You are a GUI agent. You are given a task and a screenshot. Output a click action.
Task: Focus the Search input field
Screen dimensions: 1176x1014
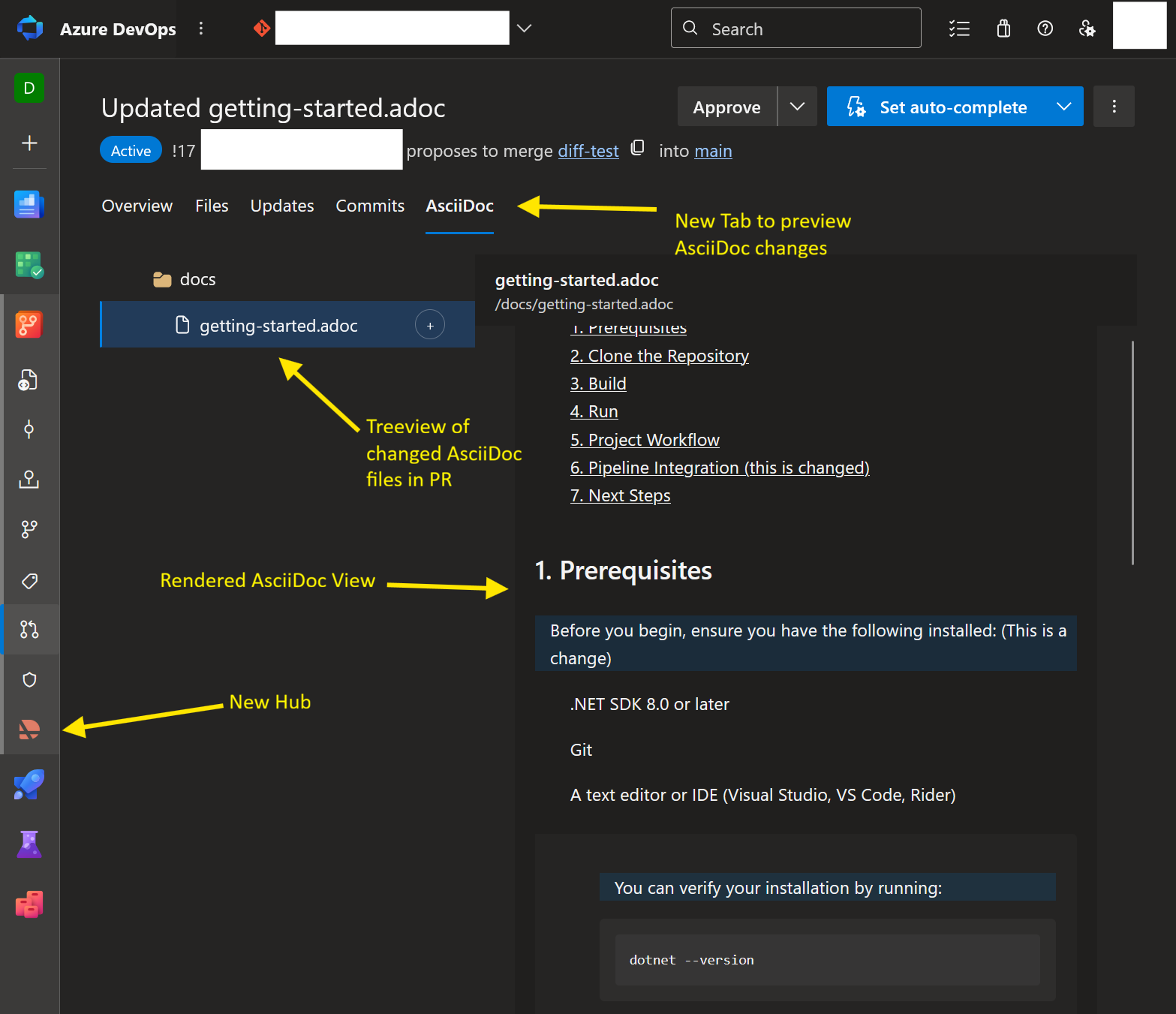(x=796, y=29)
